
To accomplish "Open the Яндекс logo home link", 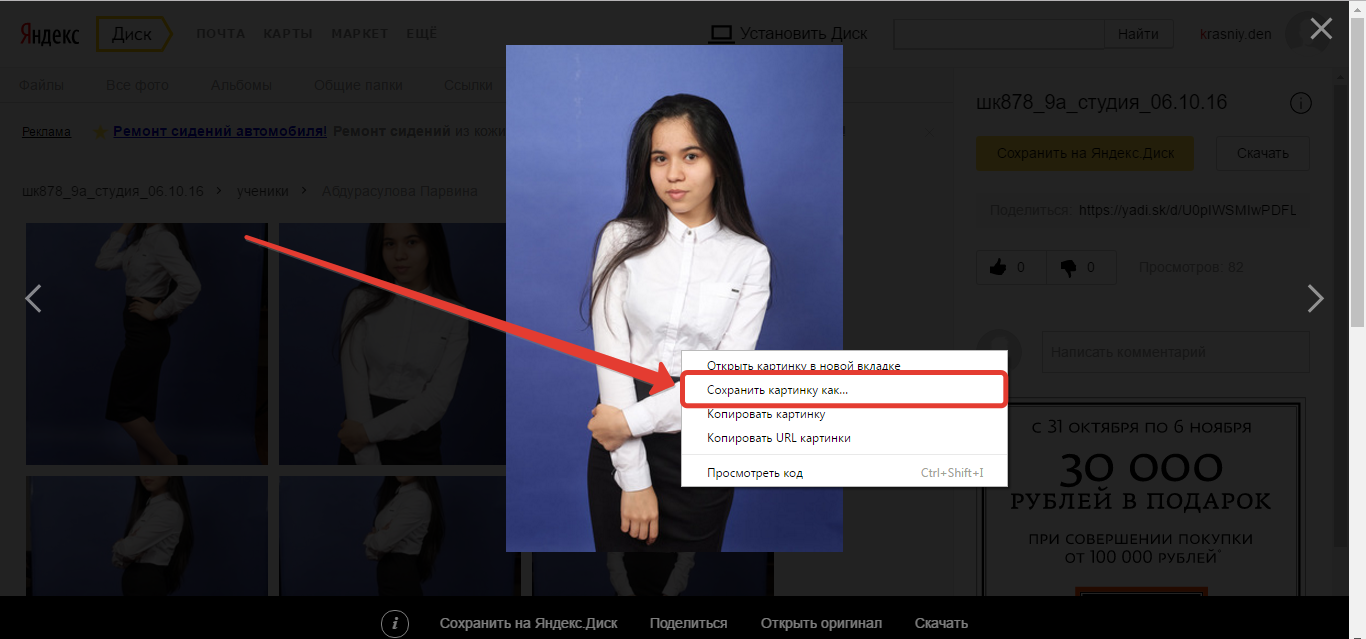I will pos(51,34).
